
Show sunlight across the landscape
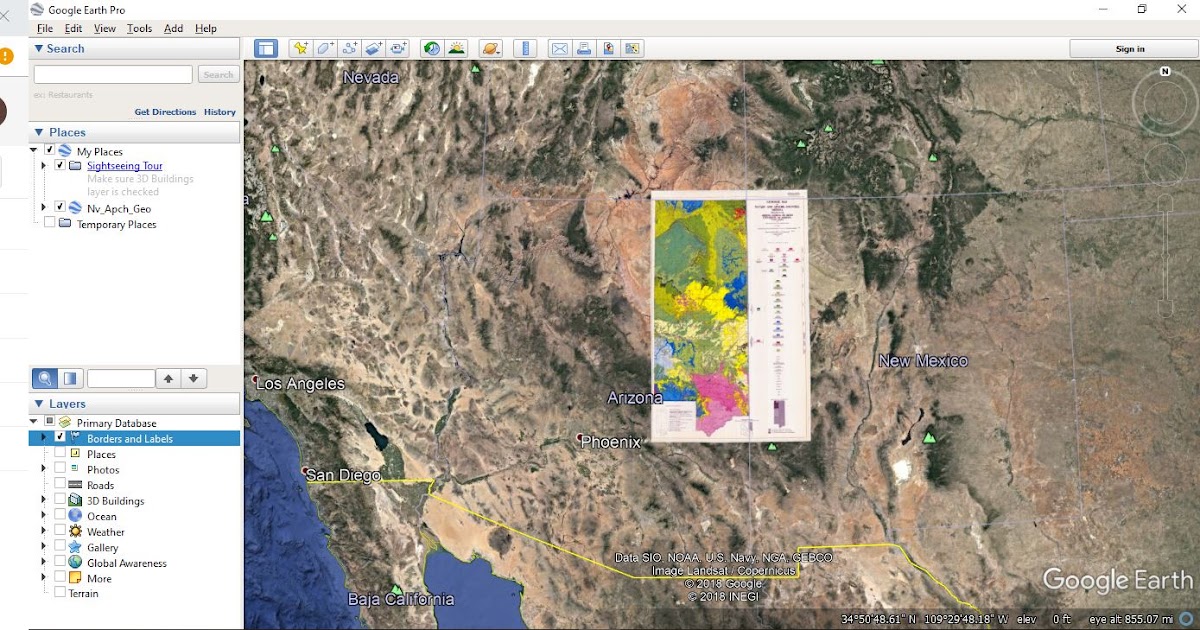[x=457, y=47]
